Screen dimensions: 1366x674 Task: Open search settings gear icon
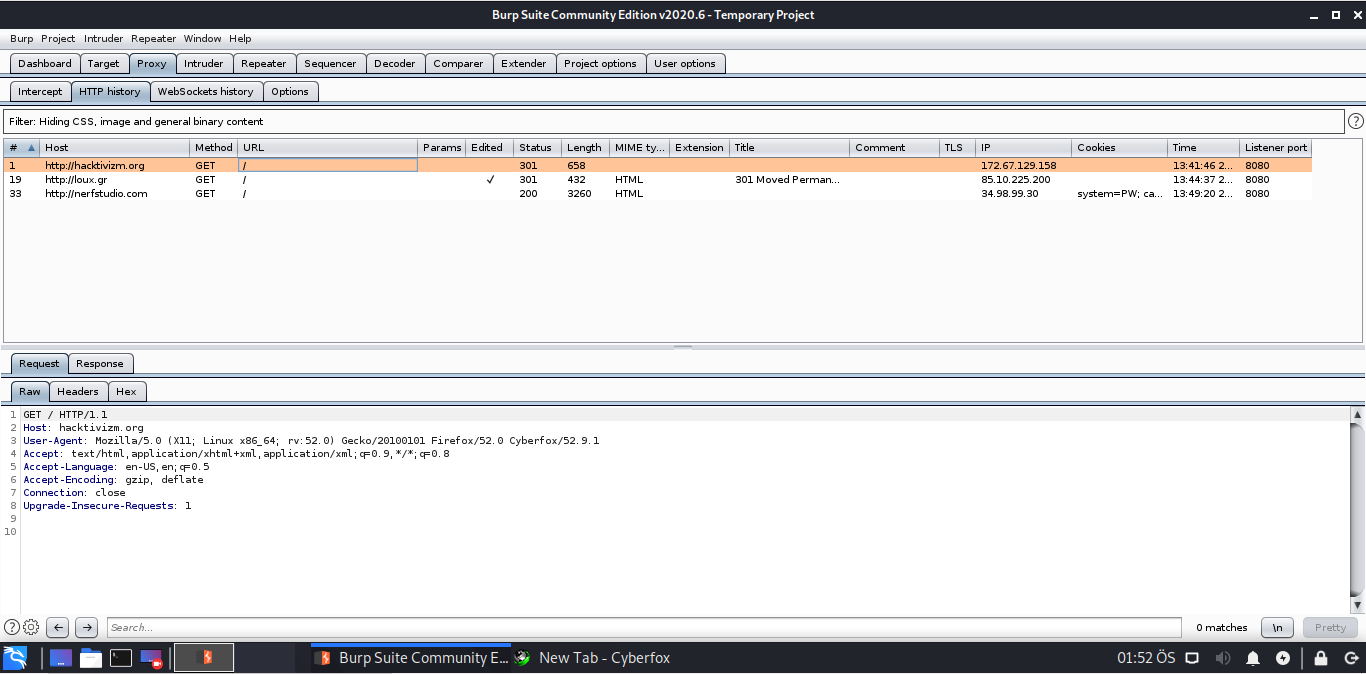click(31, 627)
